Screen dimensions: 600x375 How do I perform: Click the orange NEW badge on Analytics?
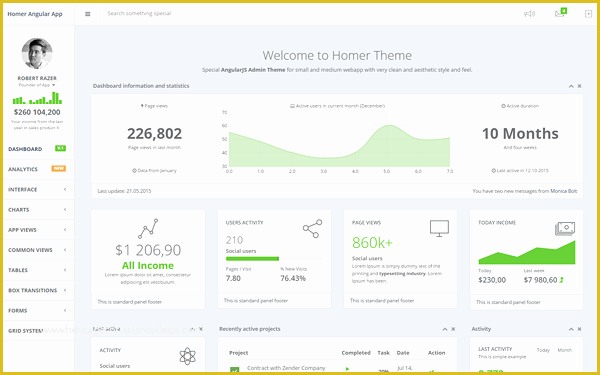point(59,168)
